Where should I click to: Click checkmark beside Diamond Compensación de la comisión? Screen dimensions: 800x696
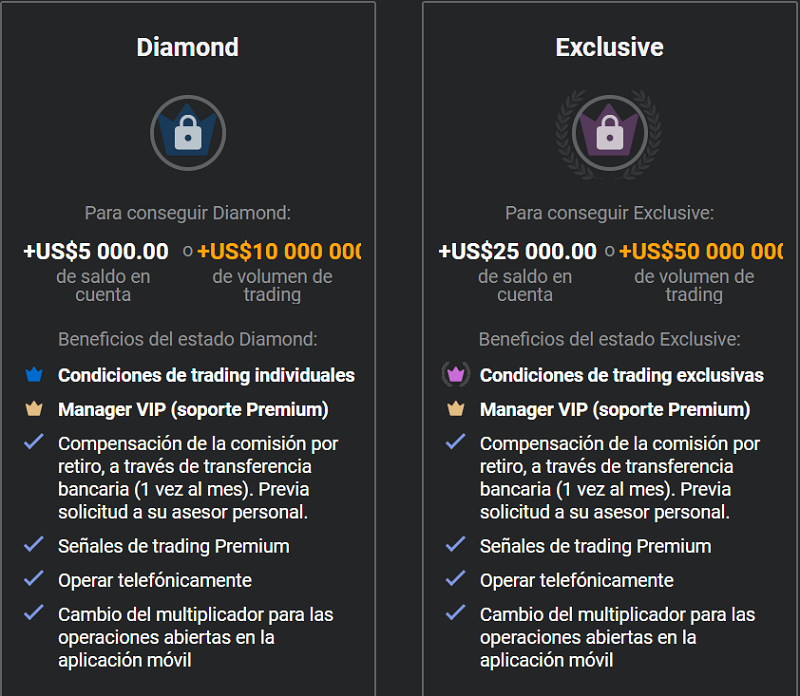35,442
